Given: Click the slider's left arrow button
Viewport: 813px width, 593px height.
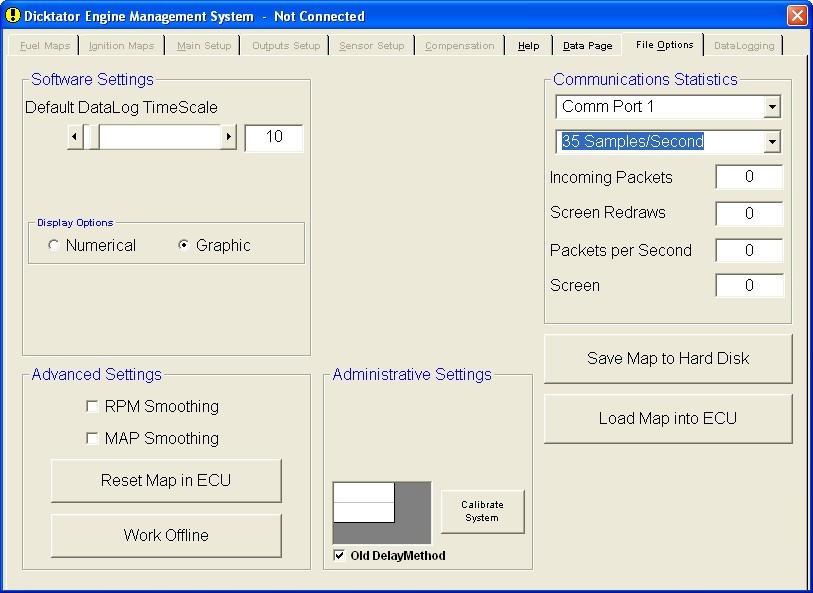Looking at the screenshot, I should (x=75, y=137).
